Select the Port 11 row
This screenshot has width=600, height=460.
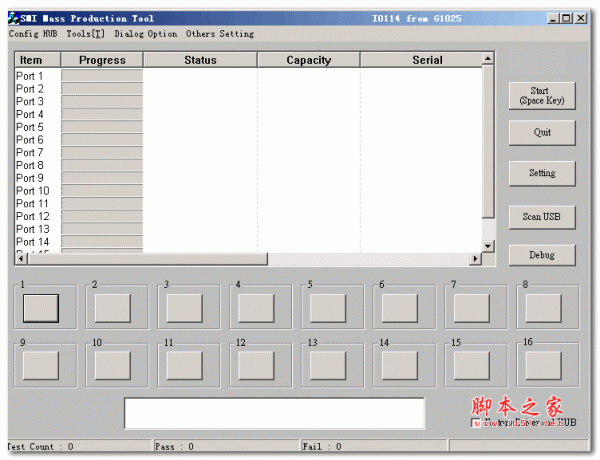[x=249, y=204]
